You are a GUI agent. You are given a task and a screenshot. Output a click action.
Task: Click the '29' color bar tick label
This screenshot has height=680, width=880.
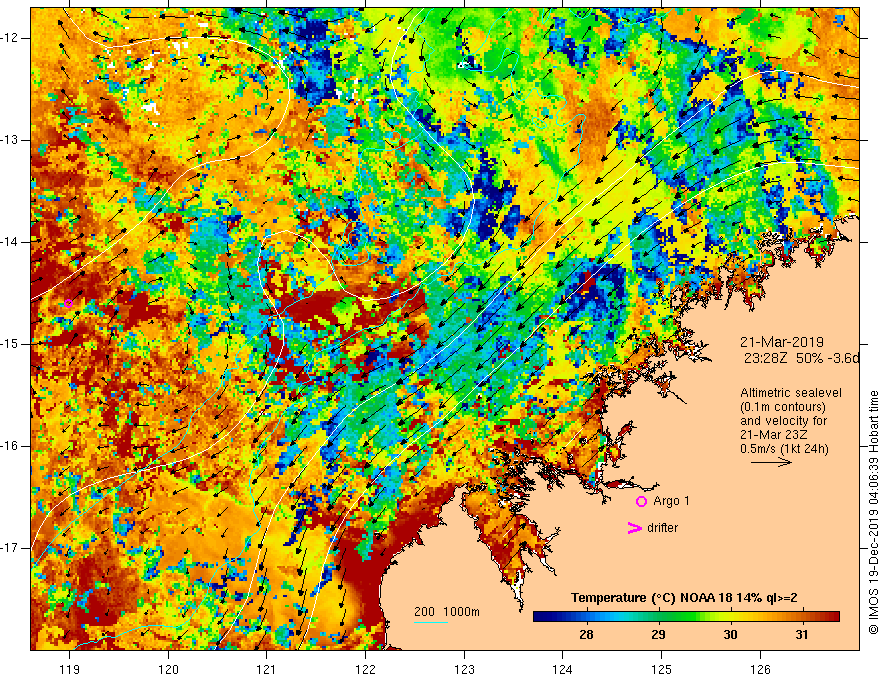658,635
